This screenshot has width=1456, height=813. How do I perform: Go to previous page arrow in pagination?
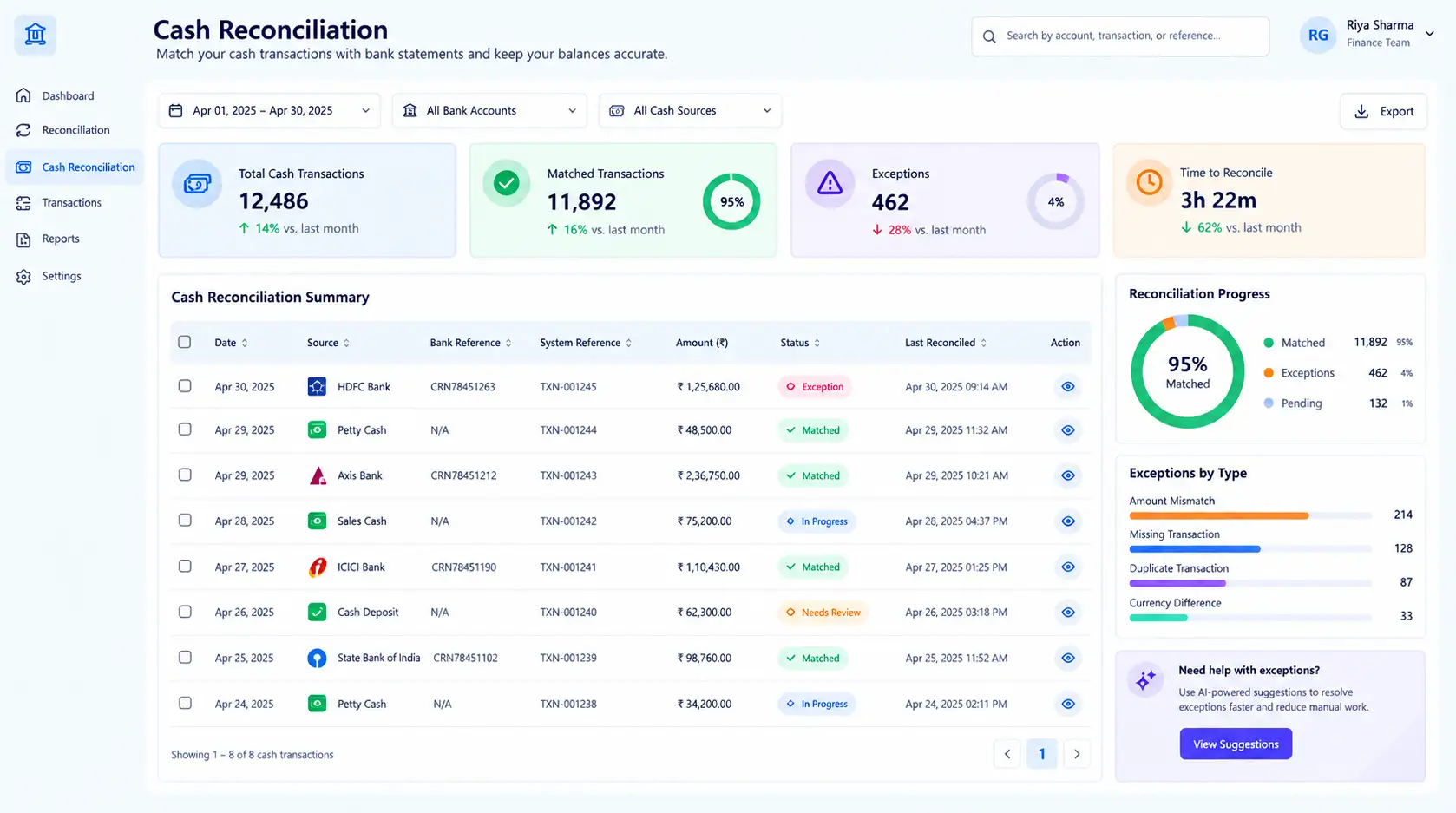[x=1007, y=754]
